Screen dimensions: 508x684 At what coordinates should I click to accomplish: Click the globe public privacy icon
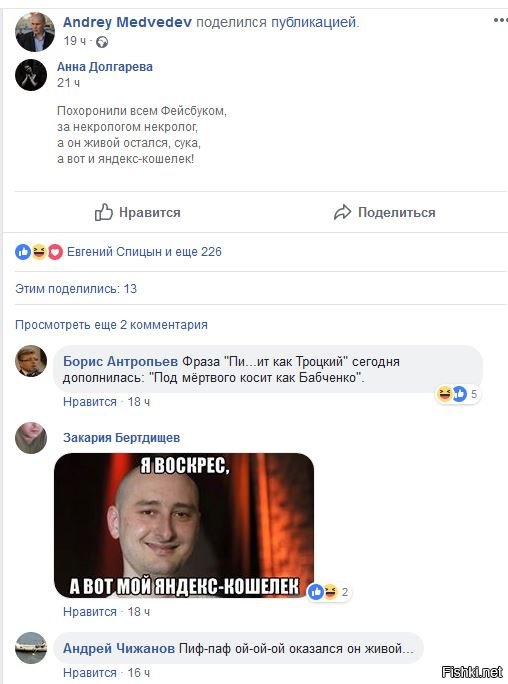pos(102,42)
